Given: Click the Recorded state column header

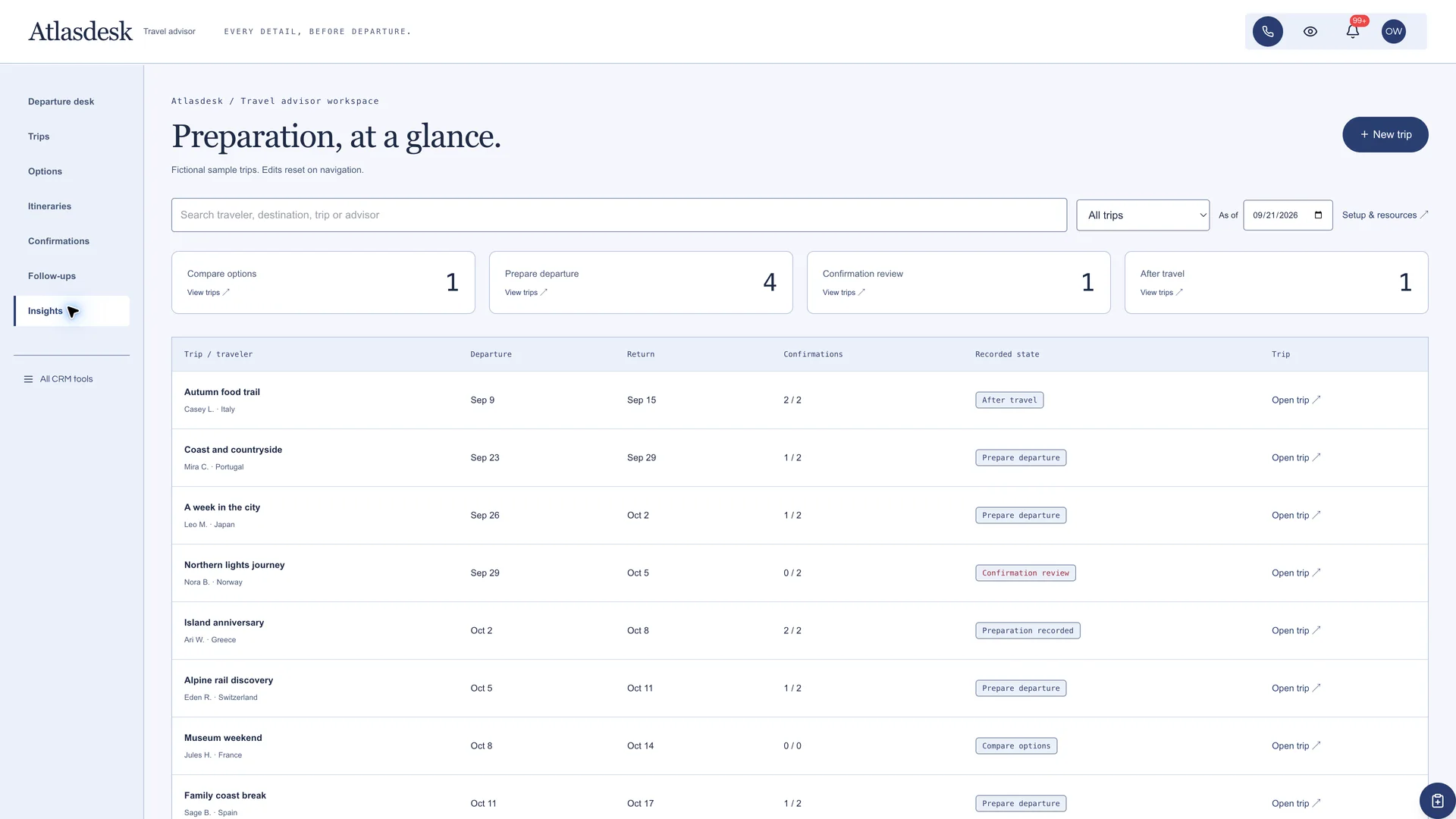Looking at the screenshot, I should click(1007, 354).
